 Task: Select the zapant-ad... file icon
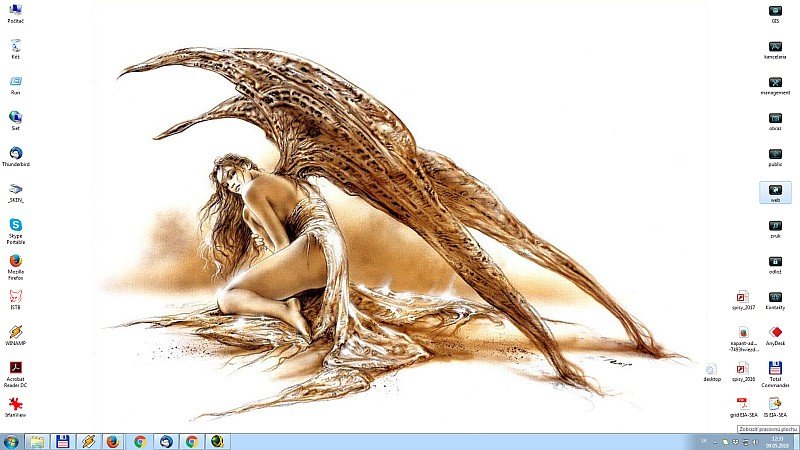[x=743, y=339]
